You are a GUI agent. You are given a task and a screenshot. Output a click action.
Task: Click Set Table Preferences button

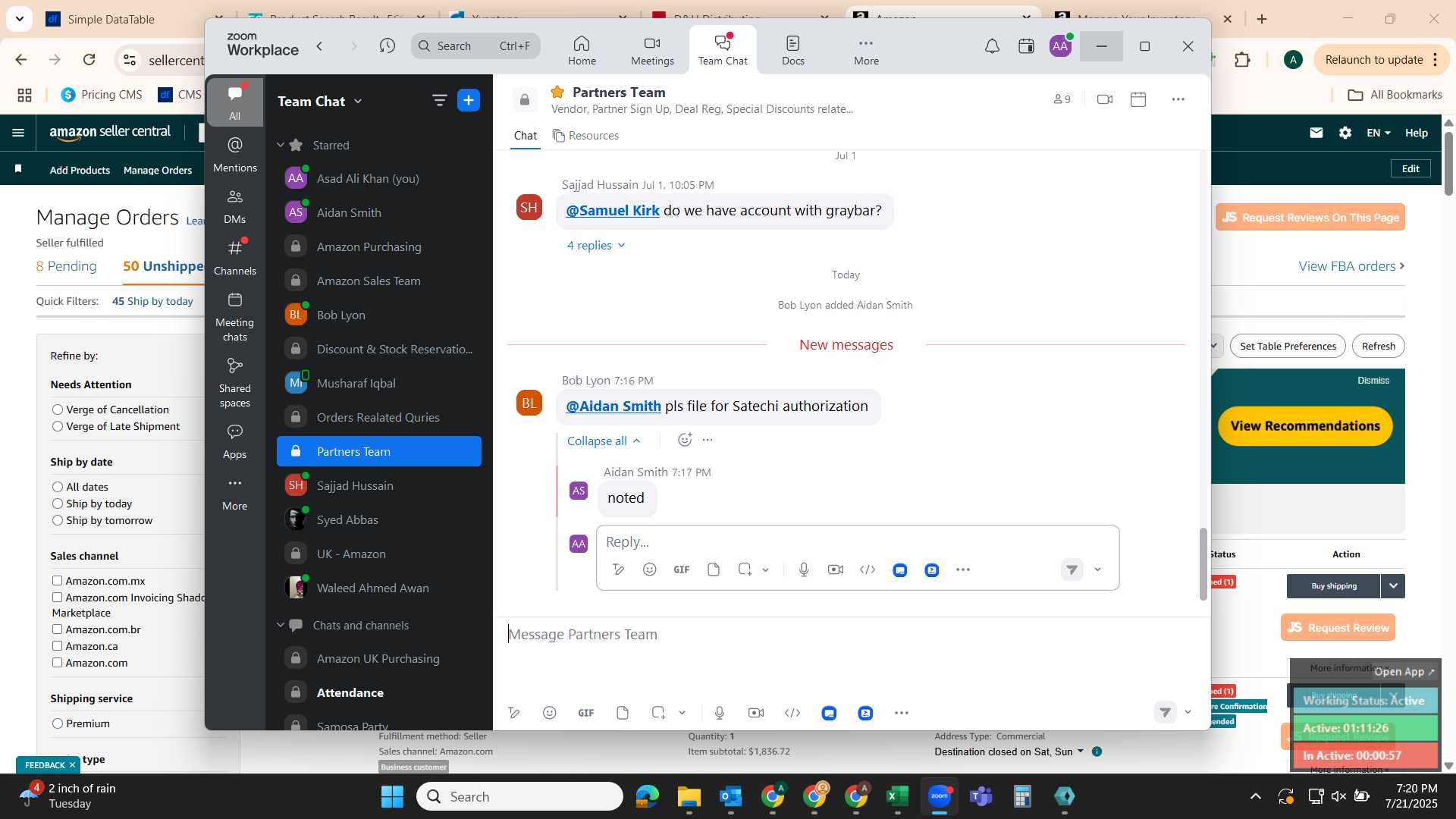point(1288,346)
